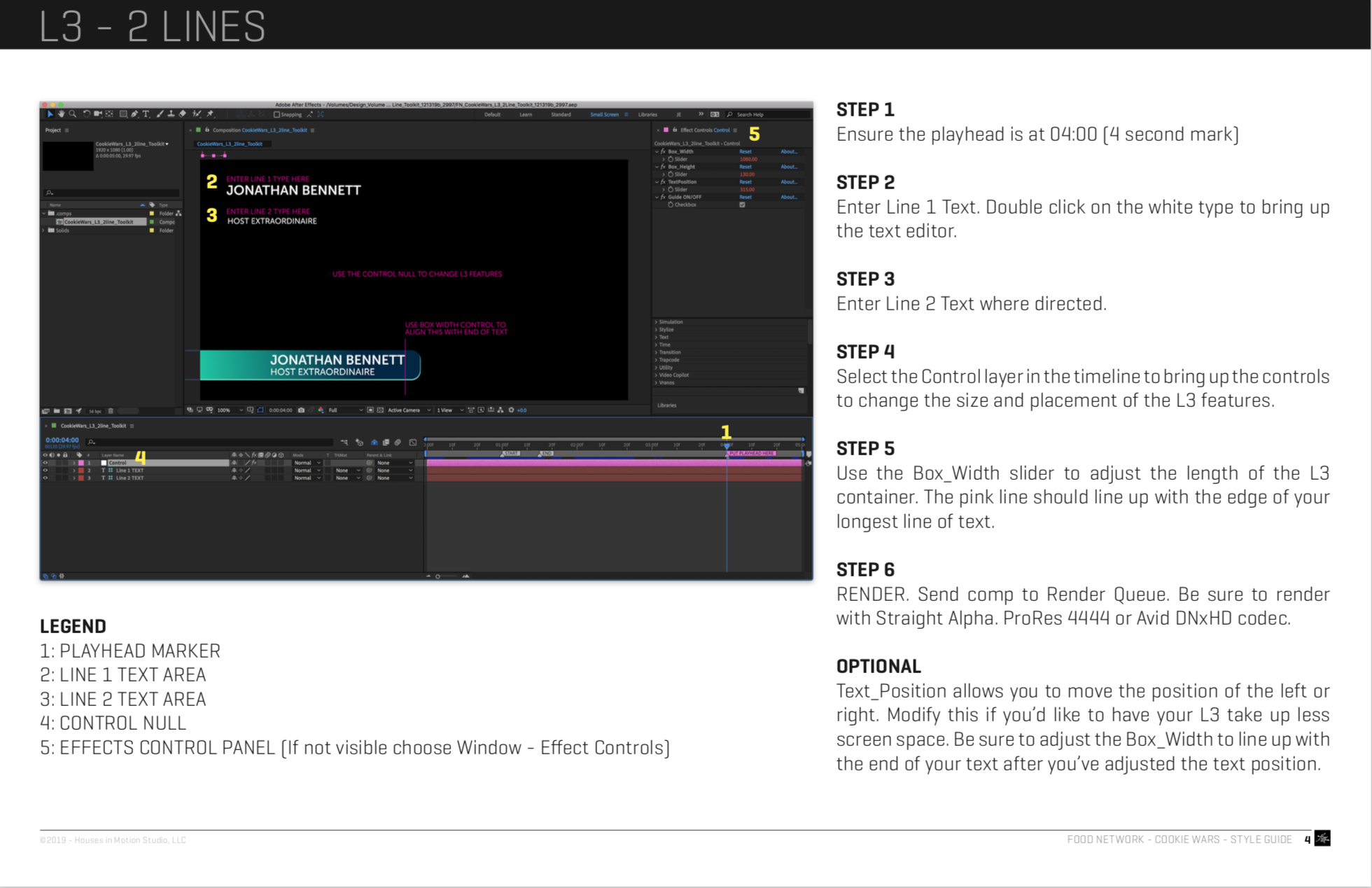Select the Roto Brush tool
The width and height of the screenshot is (1372, 888).
pos(197,114)
